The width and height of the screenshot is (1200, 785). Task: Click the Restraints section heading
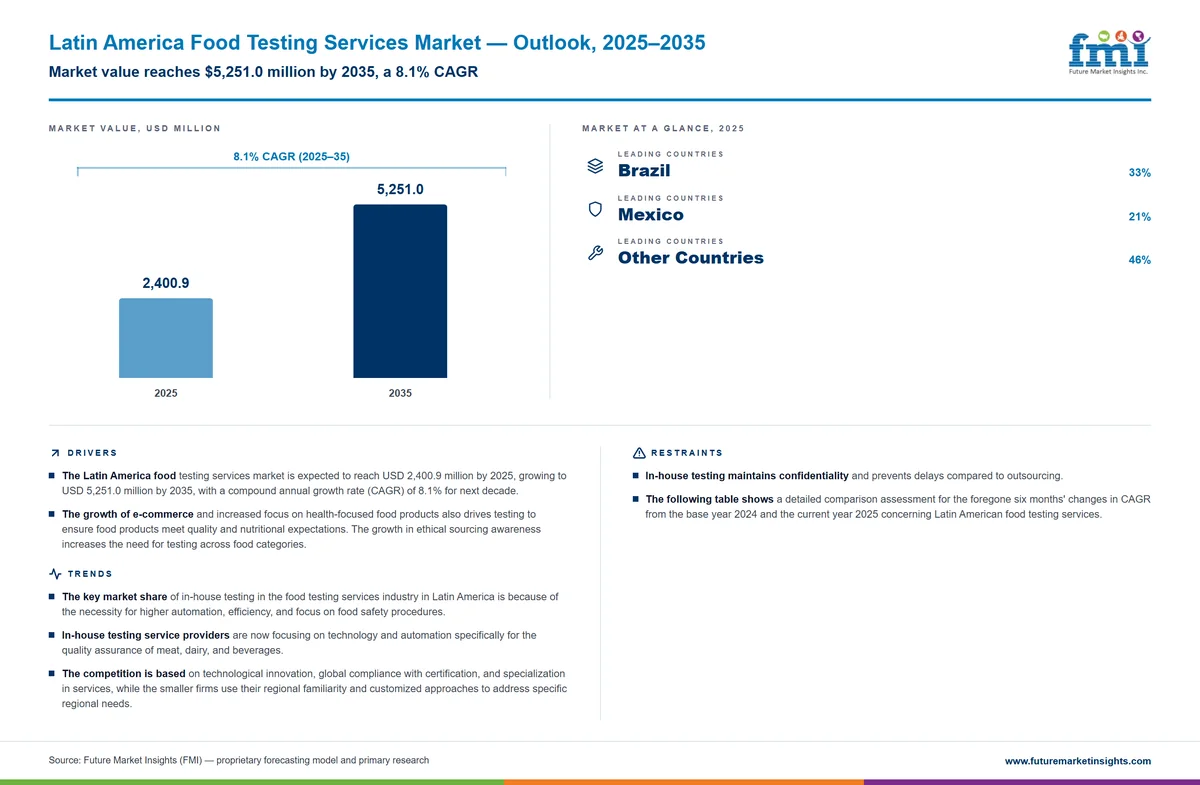687,453
